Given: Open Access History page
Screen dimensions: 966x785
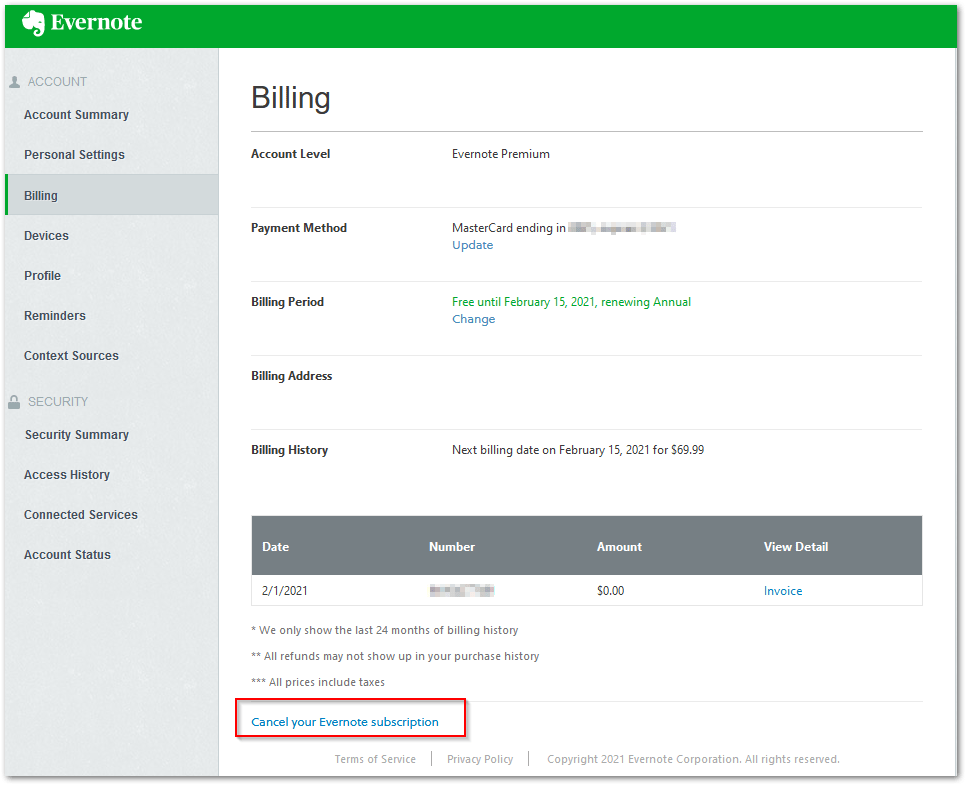Looking at the screenshot, I should point(67,475).
